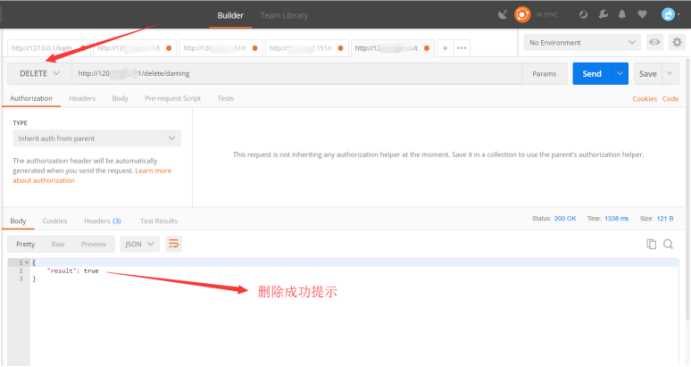Click the heart icon in header
The width and height of the screenshot is (691, 367).
coord(642,15)
